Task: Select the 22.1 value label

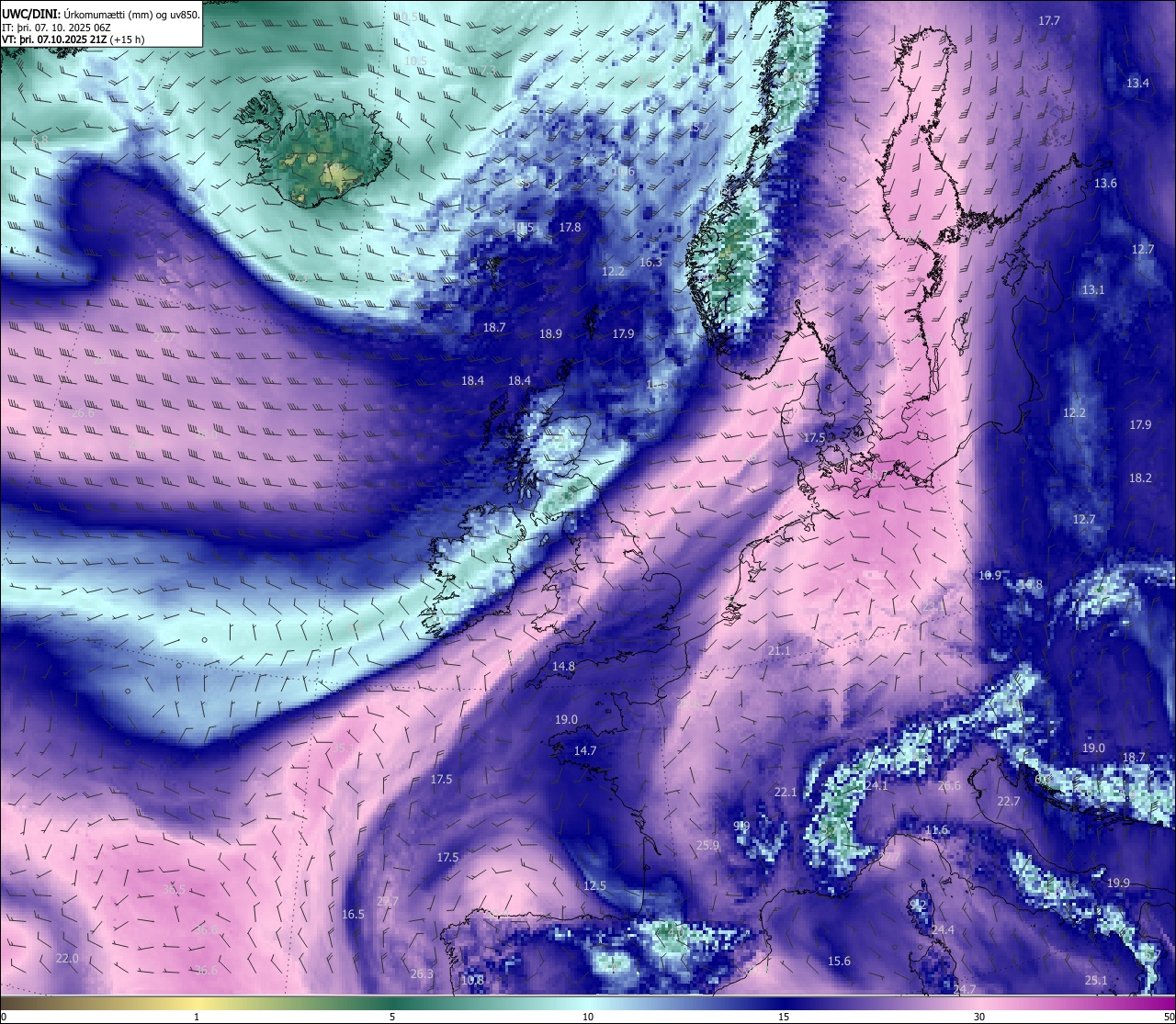Action: (x=786, y=792)
